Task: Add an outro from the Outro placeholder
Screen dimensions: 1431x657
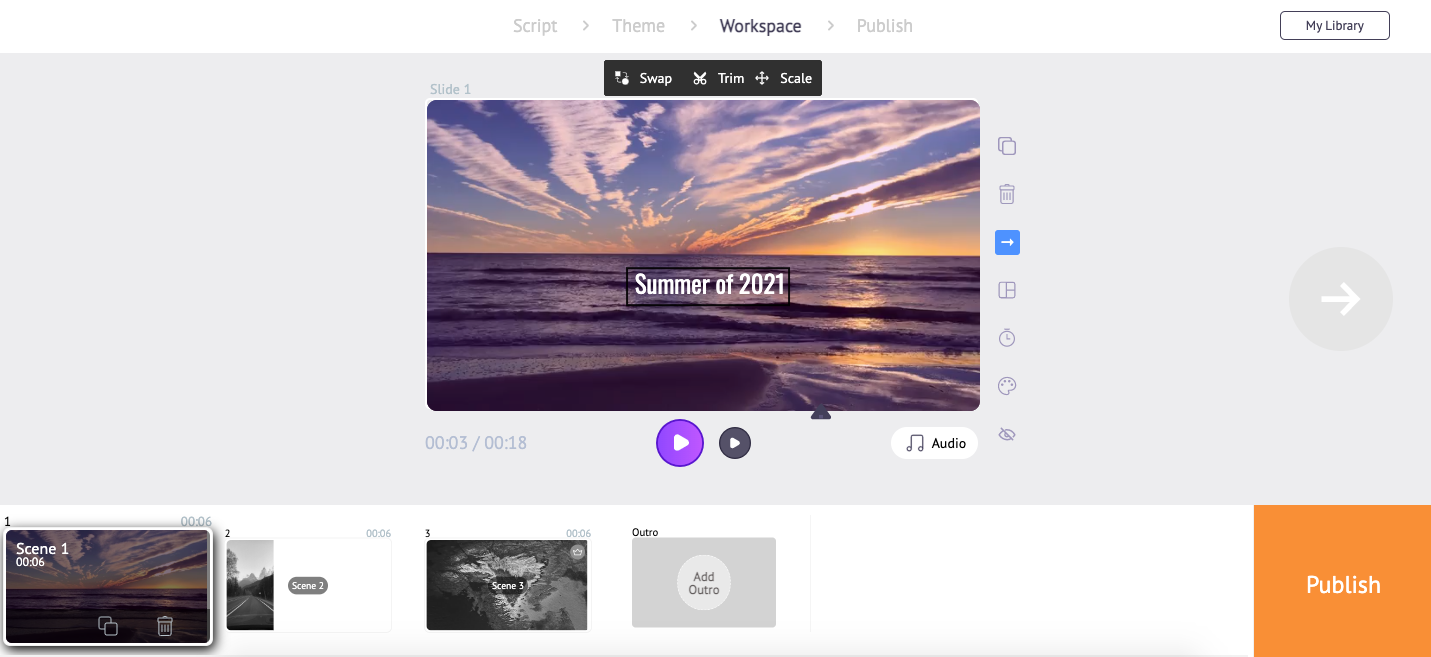Action: (703, 583)
